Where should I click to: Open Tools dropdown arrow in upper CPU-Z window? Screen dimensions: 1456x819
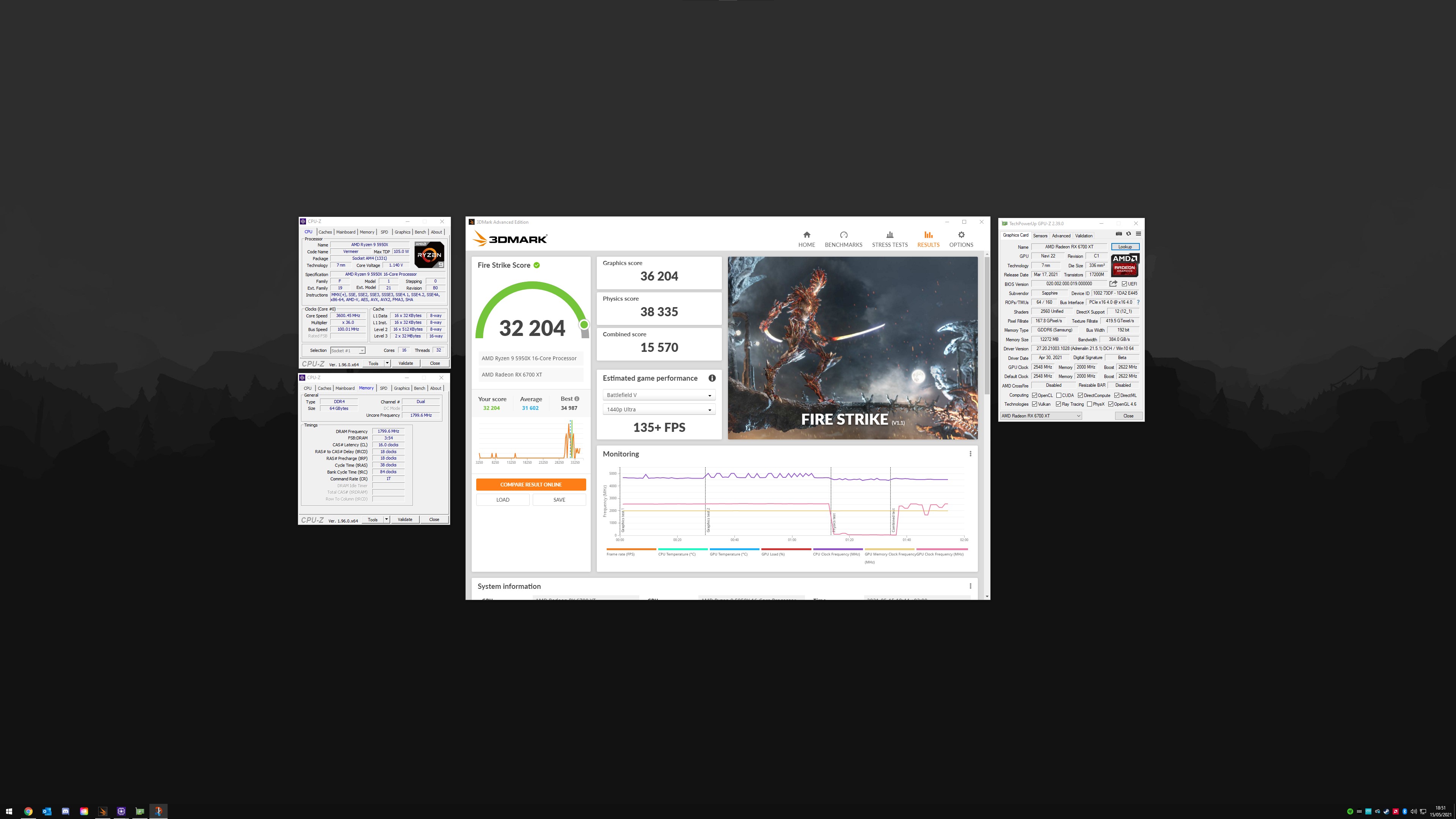pos(387,363)
